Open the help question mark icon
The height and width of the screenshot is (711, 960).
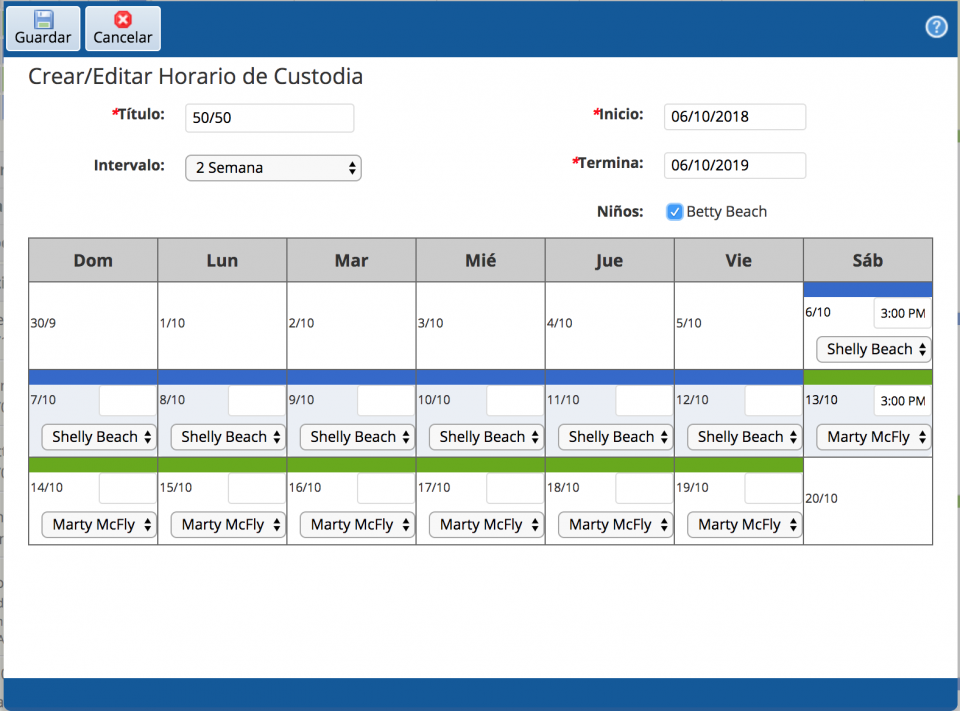[x=936, y=27]
